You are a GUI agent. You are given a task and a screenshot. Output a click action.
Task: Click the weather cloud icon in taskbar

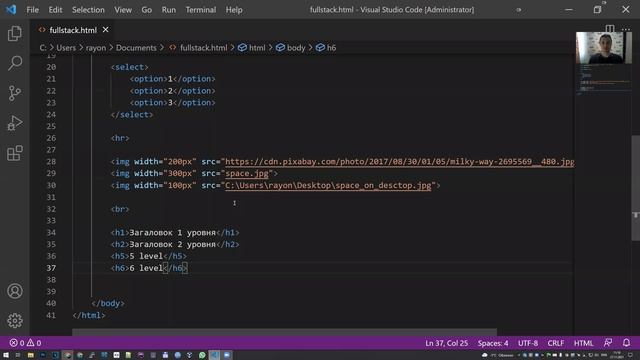point(484,355)
